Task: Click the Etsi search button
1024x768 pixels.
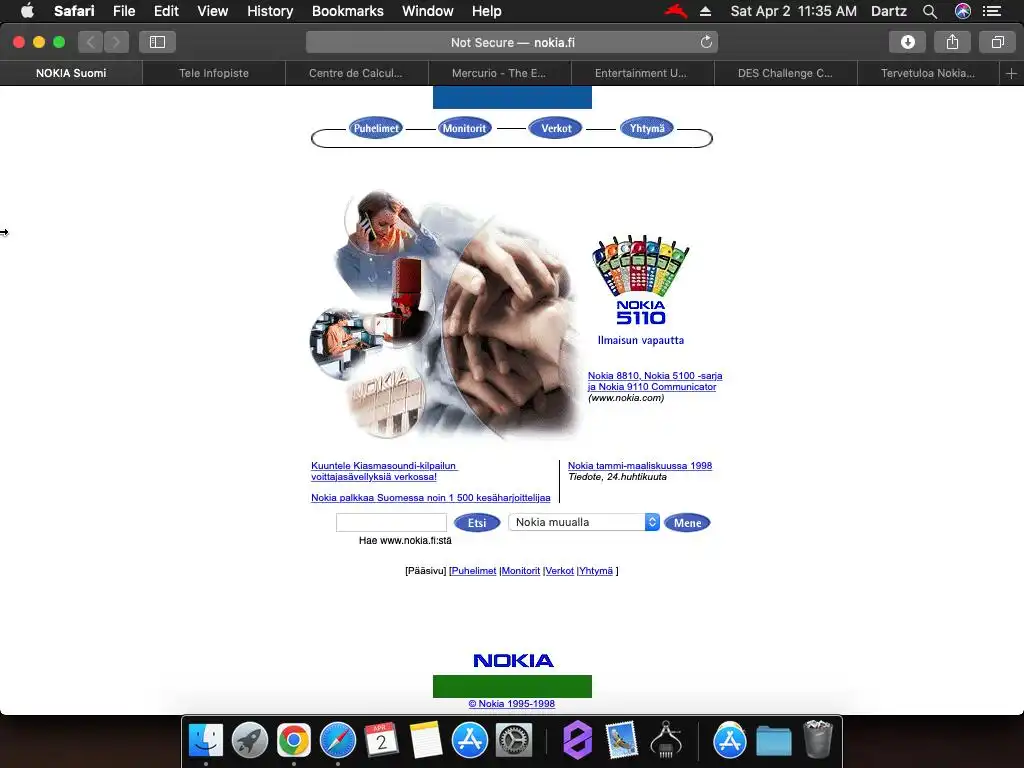Action: pyautogui.click(x=477, y=522)
